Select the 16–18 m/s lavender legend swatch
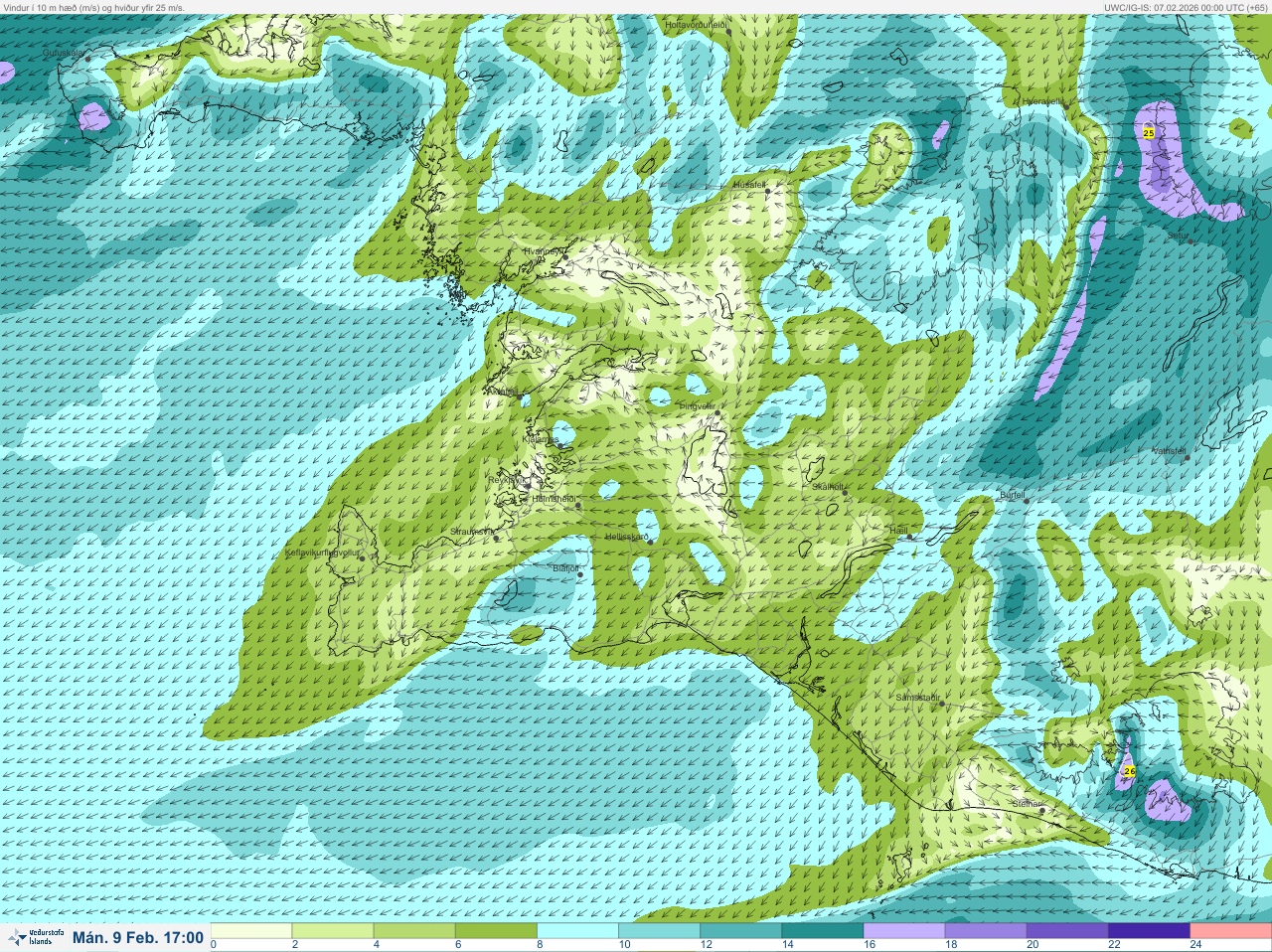Image resolution: width=1272 pixels, height=952 pixels. 904,930
